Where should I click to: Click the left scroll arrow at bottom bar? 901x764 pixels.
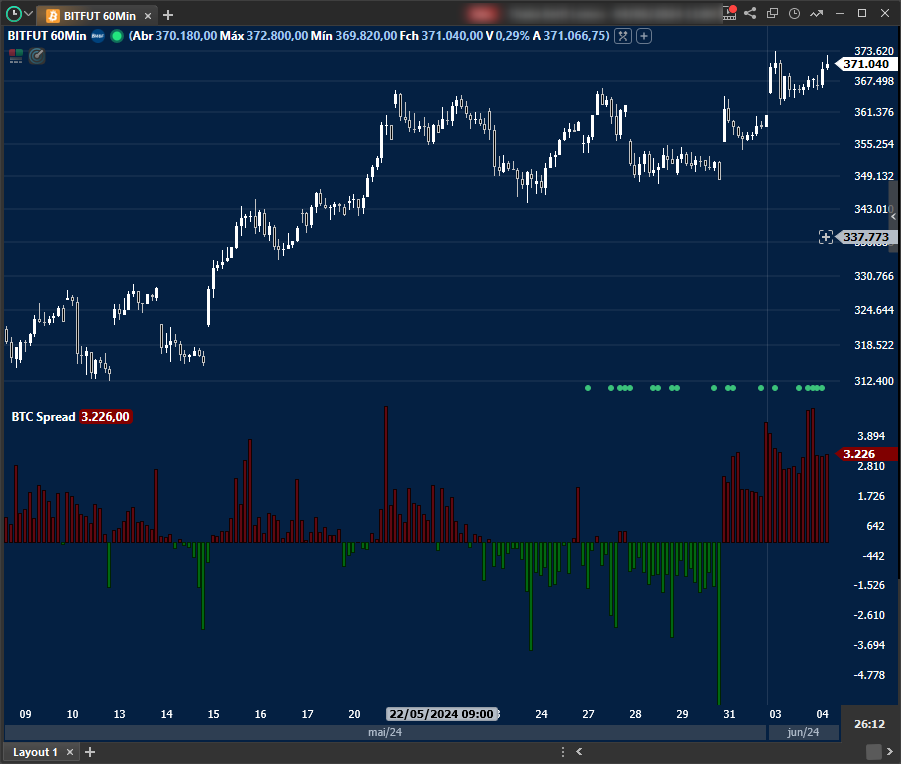pos(579,751)
